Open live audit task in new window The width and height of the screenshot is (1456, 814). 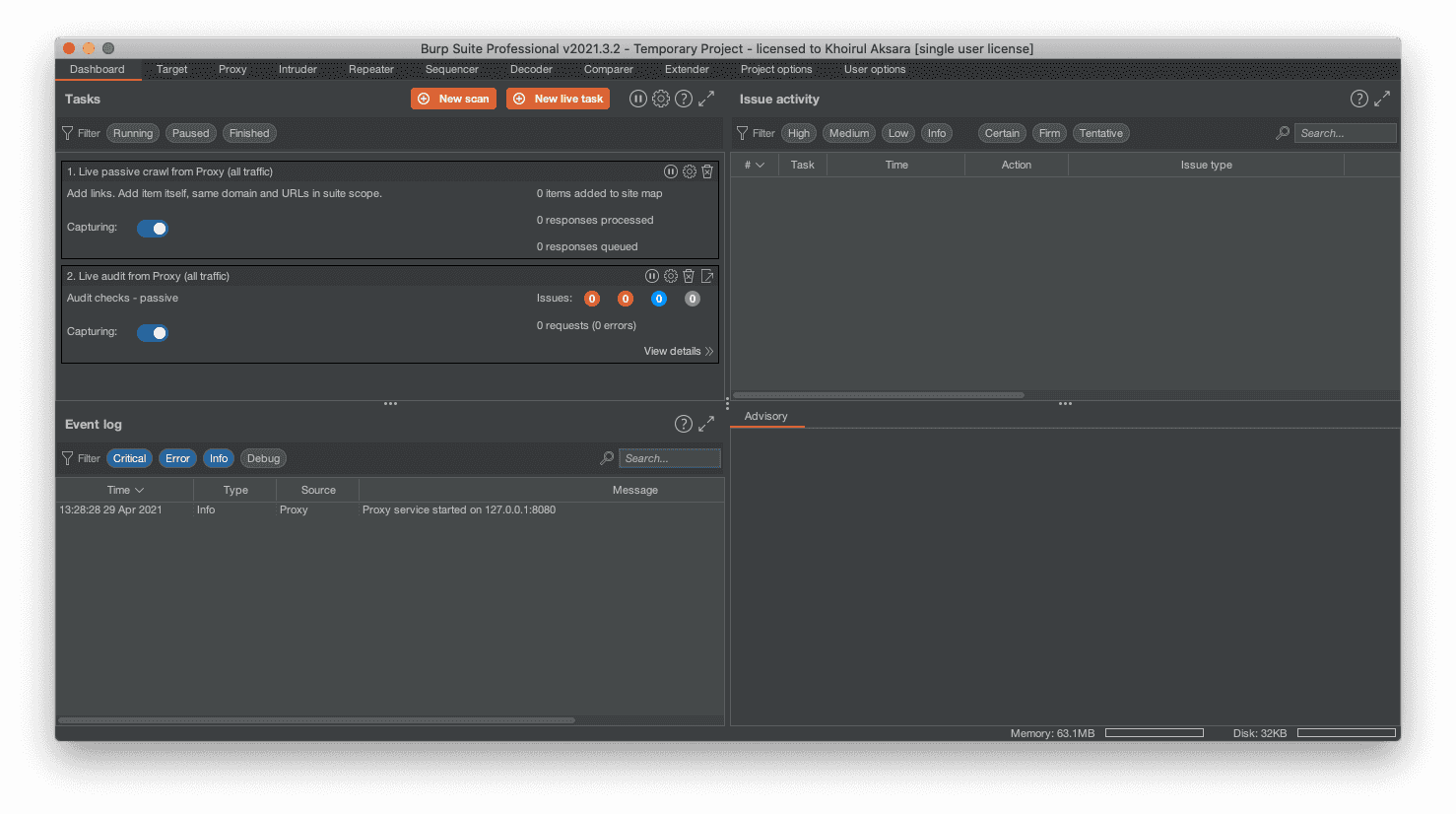707,276
